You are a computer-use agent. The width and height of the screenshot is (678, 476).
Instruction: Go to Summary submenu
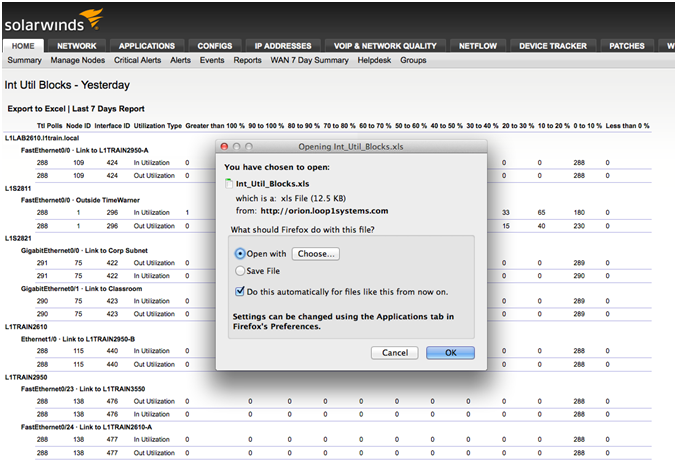24,60
